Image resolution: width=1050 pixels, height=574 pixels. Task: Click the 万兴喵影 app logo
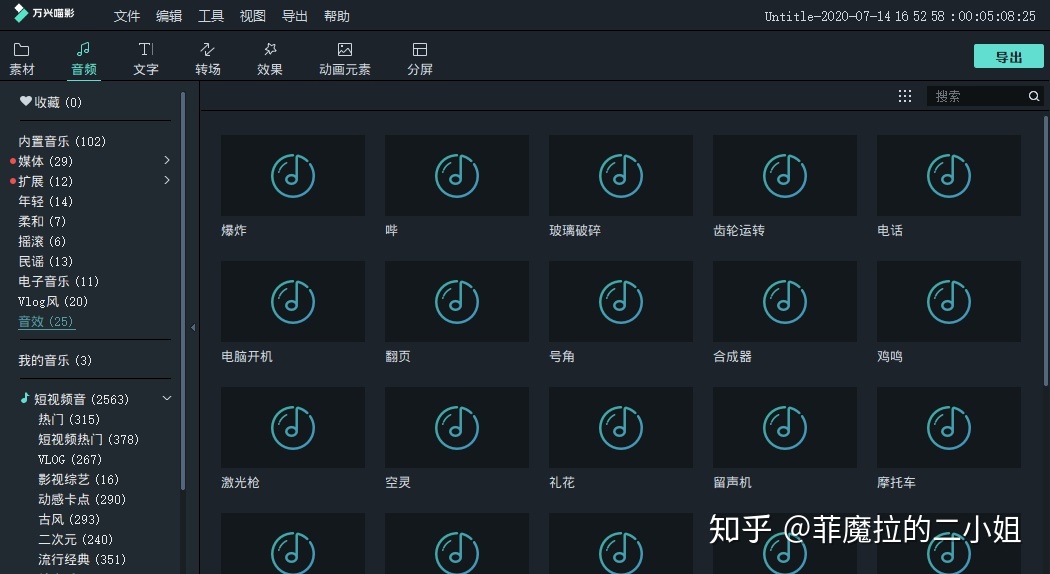click(44, 13)
